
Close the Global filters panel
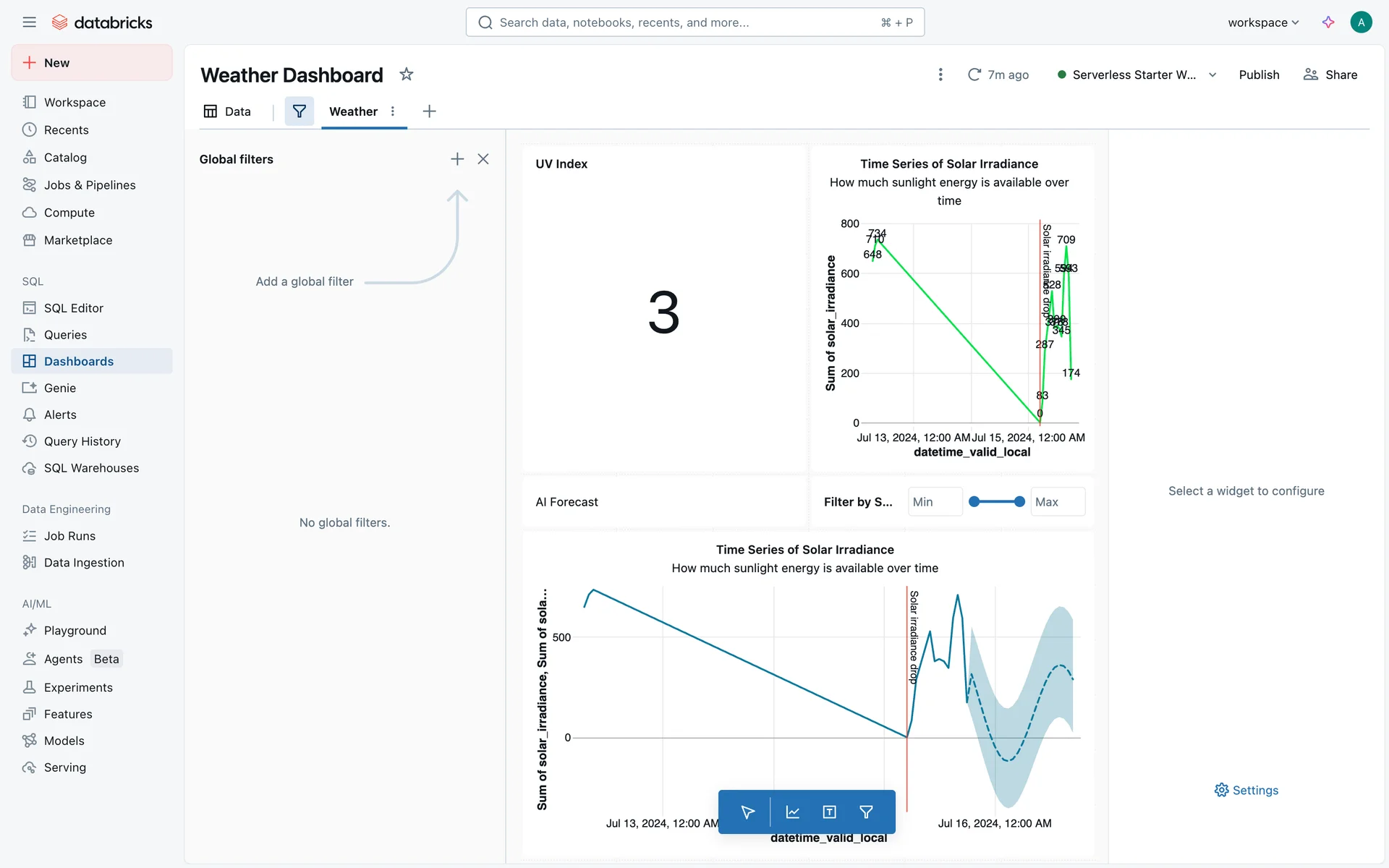[x=483, y=159]
